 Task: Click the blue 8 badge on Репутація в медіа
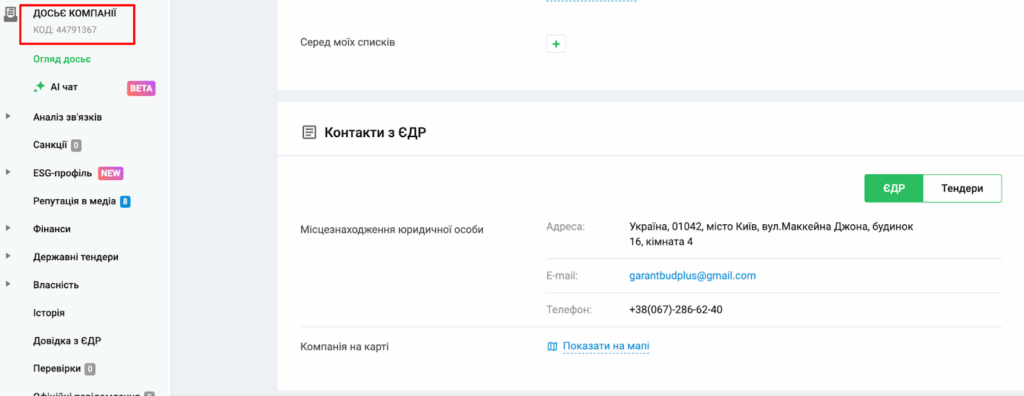click(x=125, y=202)
